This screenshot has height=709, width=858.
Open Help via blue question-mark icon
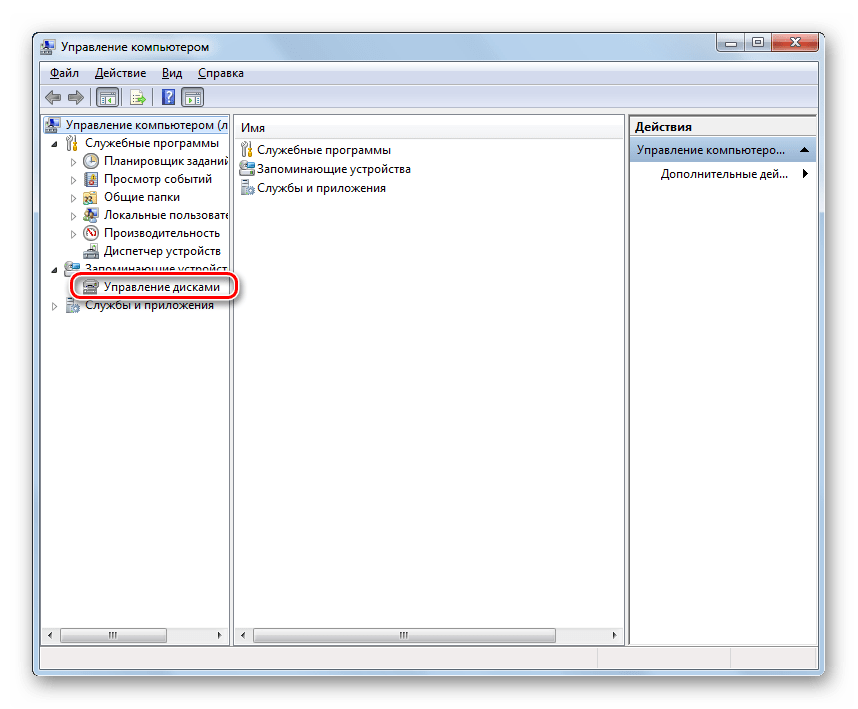point(168,98)
